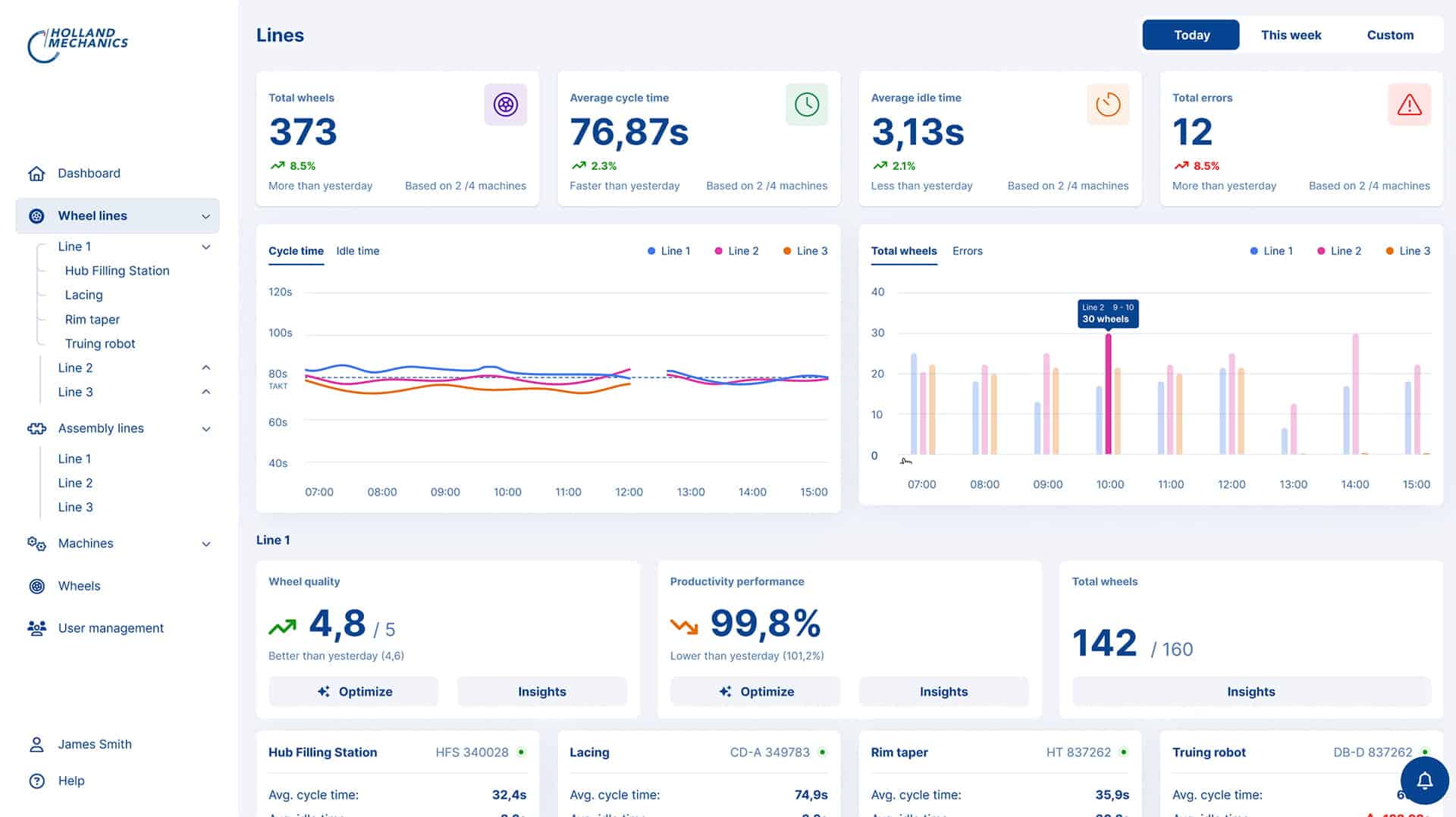The height and width of the screenshot is (817, 1456).
Task: Click Insights under Line 1 Total wheels
Action: click(1251, 692)
